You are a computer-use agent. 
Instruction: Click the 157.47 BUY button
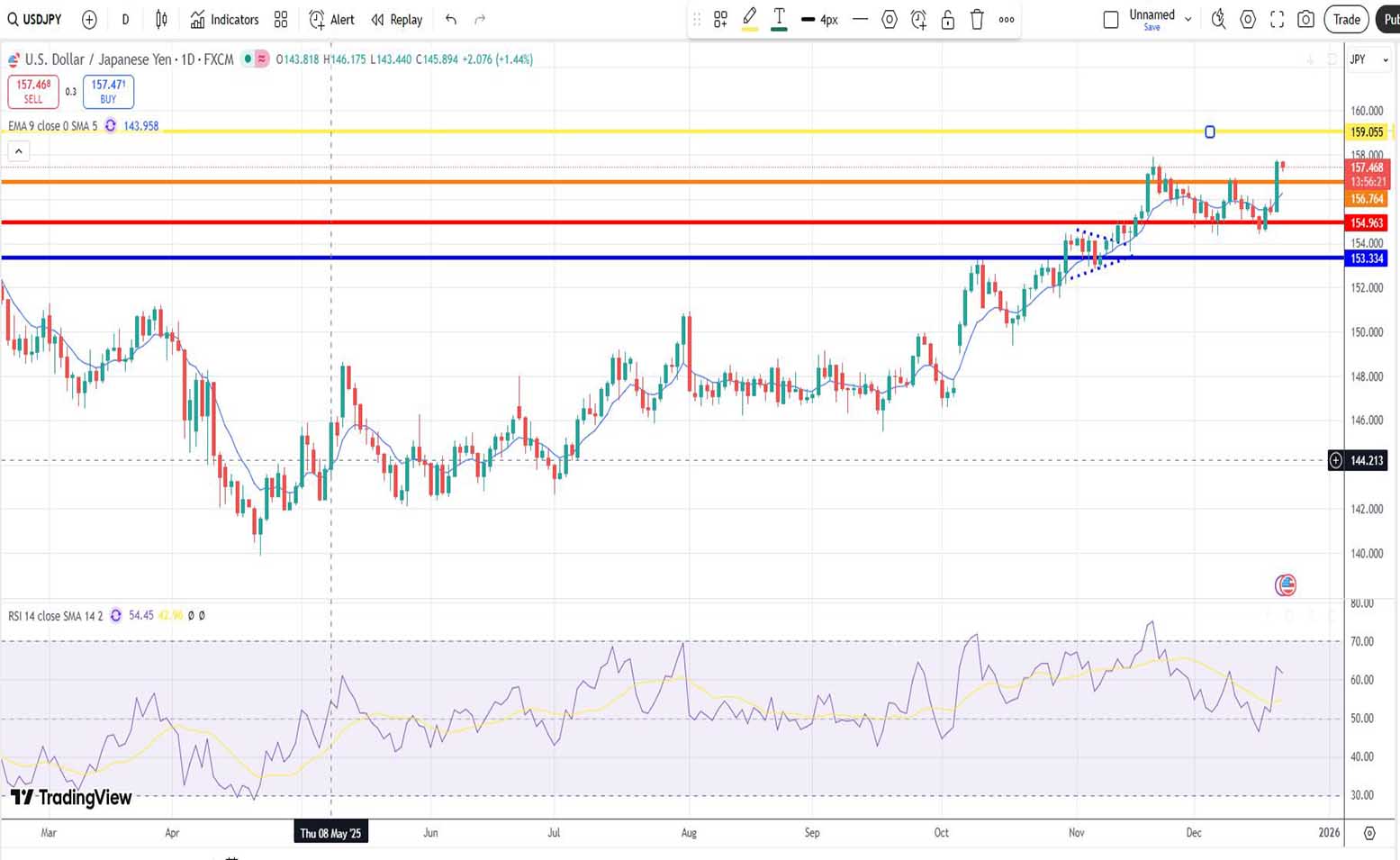[108, 91]
